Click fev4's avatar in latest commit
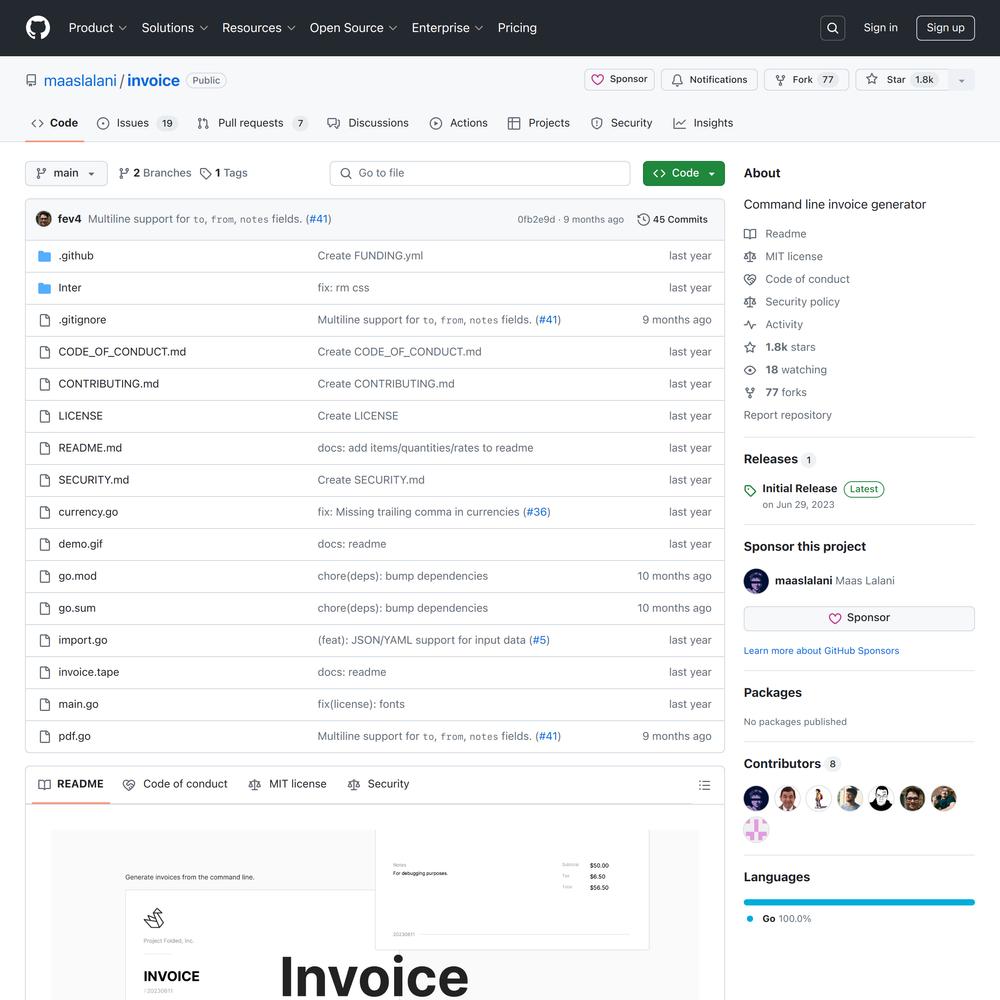The height and width of the screenshot is (1000, 1000). pyautogui.click(x=44, y=219)
